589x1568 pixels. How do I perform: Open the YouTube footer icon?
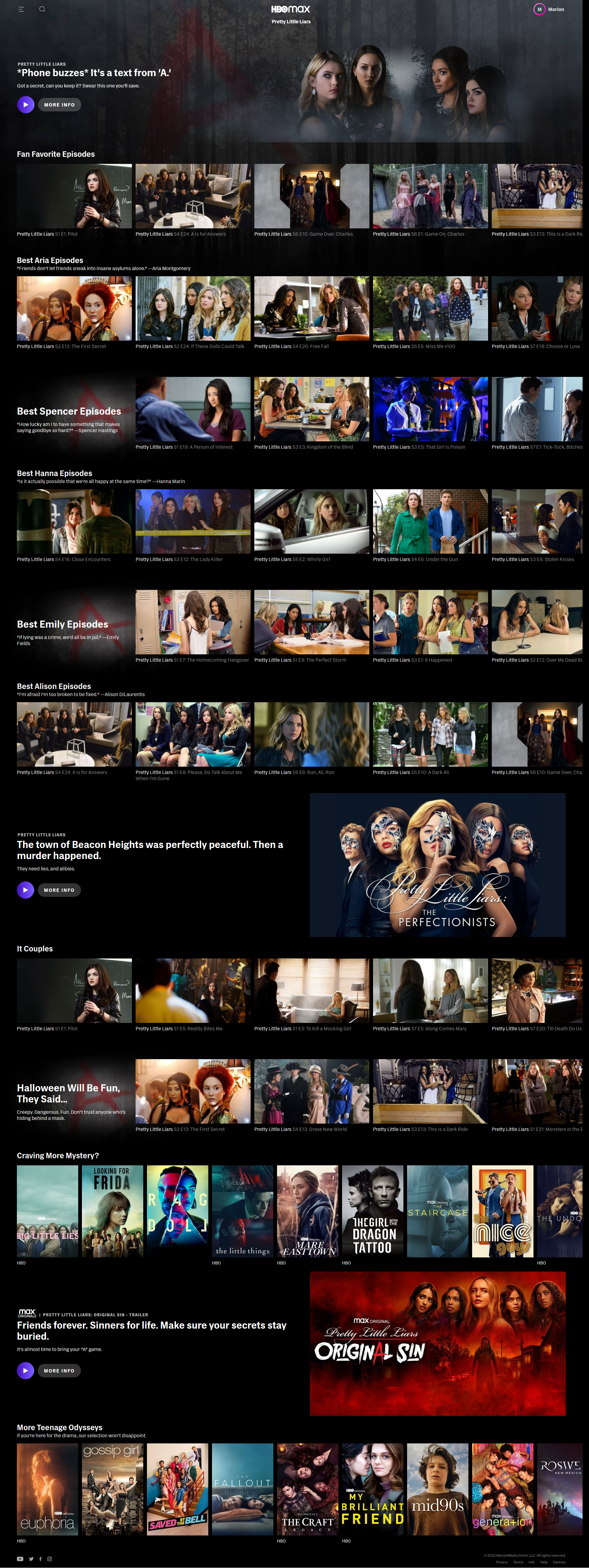pyautogui.click(x=20, y=1559)
